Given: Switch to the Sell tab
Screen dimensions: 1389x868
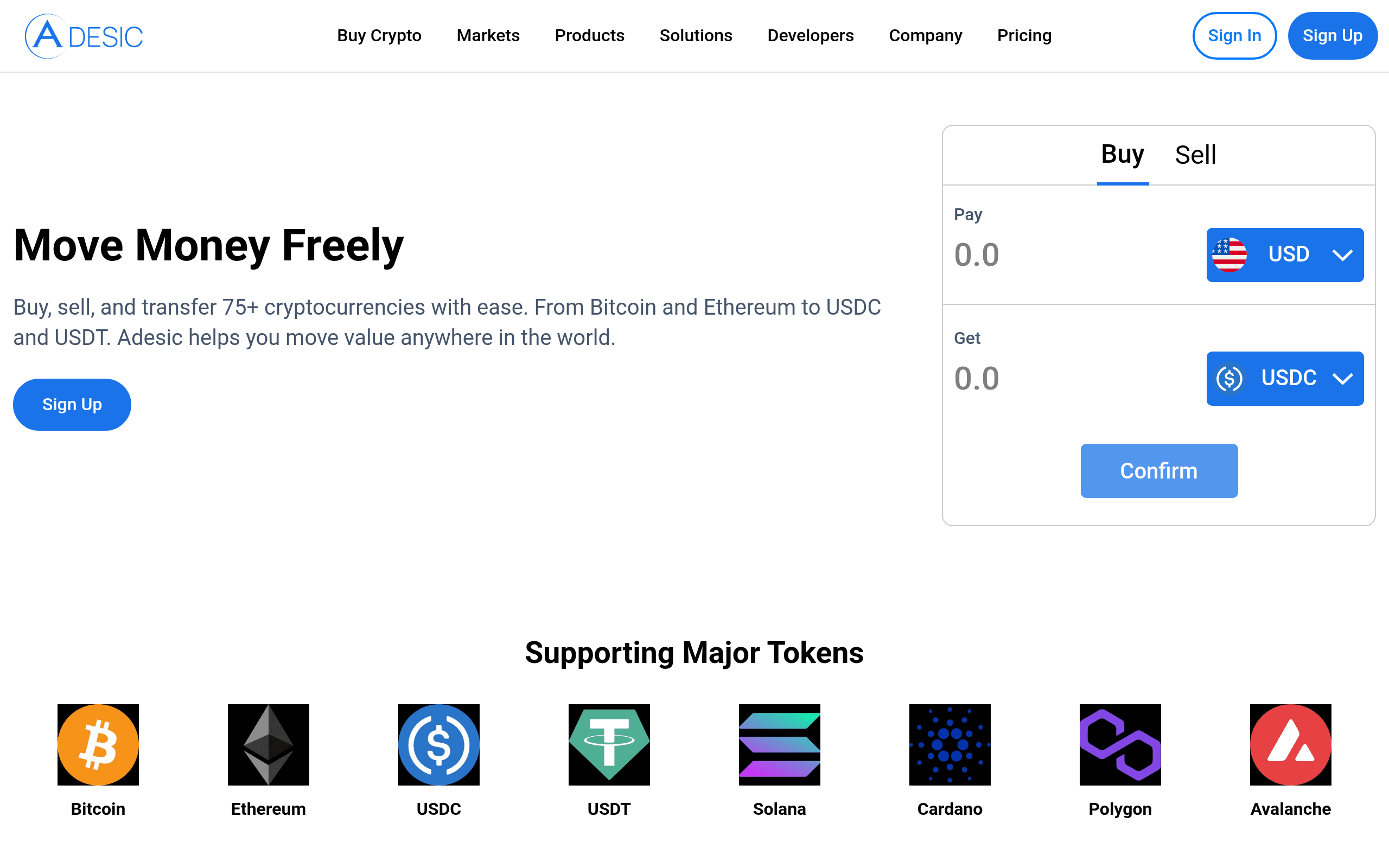Looking at the screenshot, I should tap(1195, 155).
